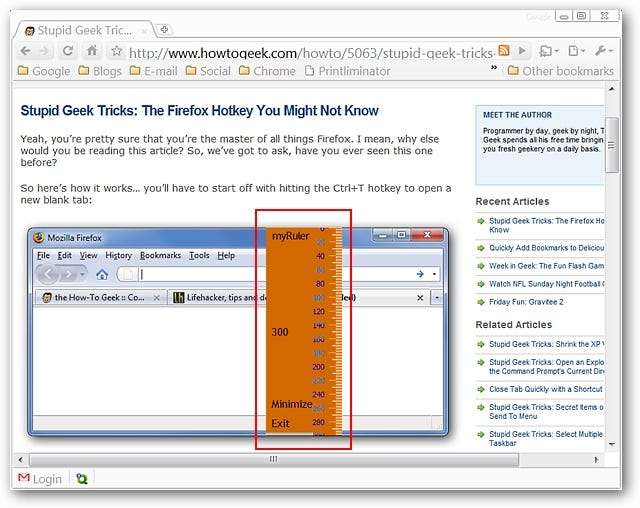
Task: Bookmark the page with the star icon
Action: pyautogui.click(x=117, y=51)
